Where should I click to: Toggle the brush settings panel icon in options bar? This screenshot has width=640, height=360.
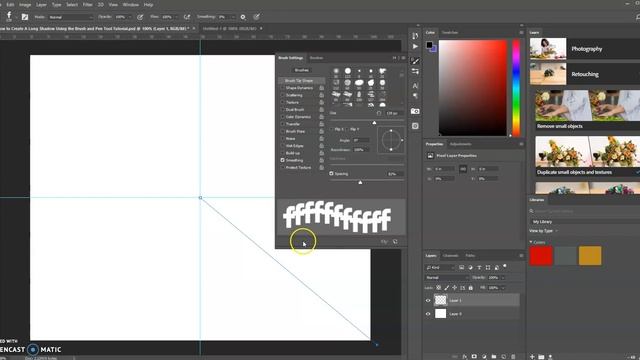[25, 17]
